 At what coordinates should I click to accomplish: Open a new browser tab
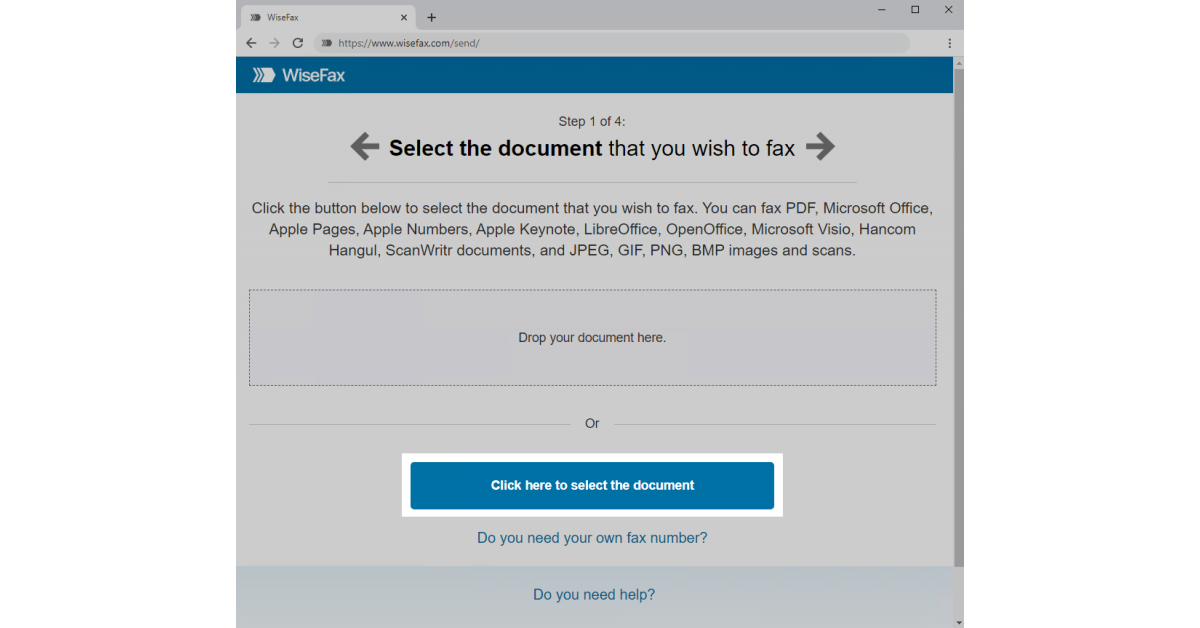(x=431, y=17)
